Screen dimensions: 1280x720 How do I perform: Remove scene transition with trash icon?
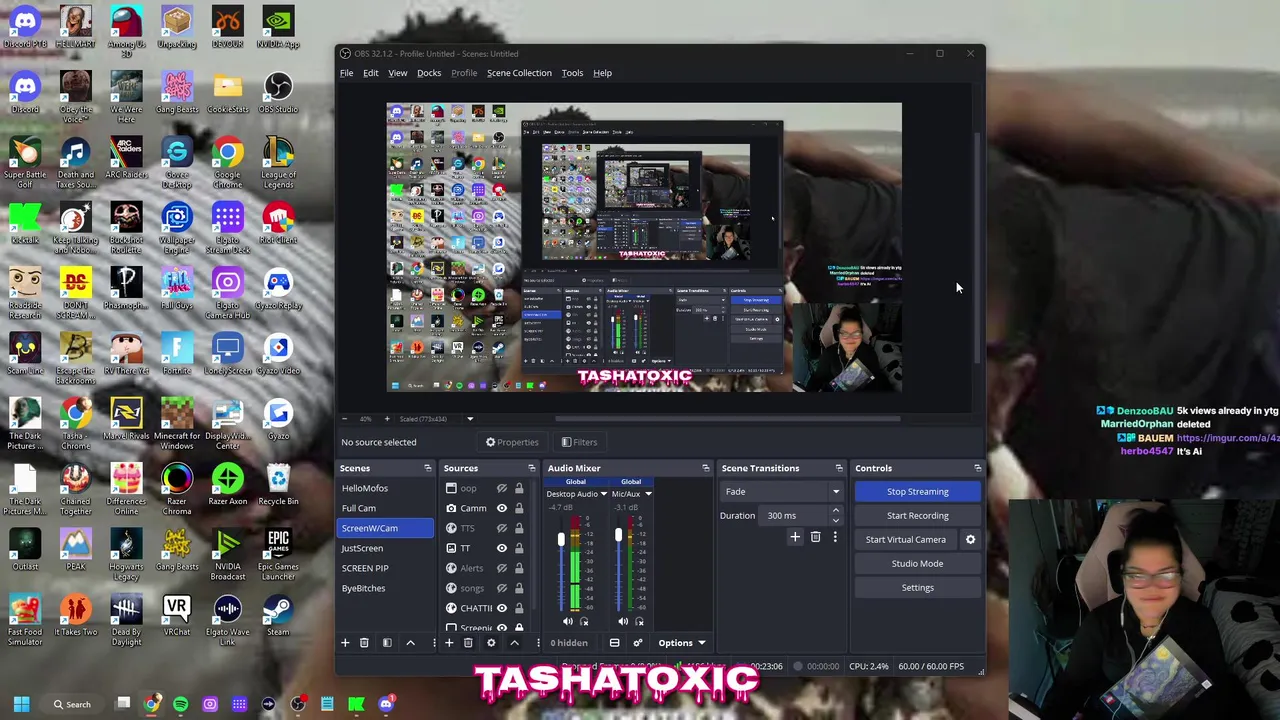point(815,537)
